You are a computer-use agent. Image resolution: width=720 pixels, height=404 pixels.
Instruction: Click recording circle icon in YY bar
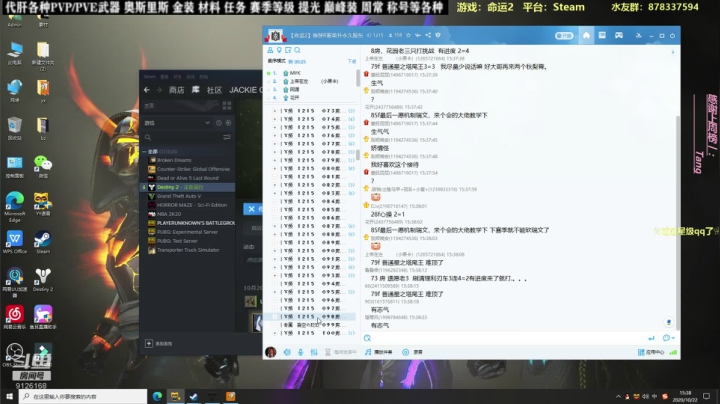[405, 352]
